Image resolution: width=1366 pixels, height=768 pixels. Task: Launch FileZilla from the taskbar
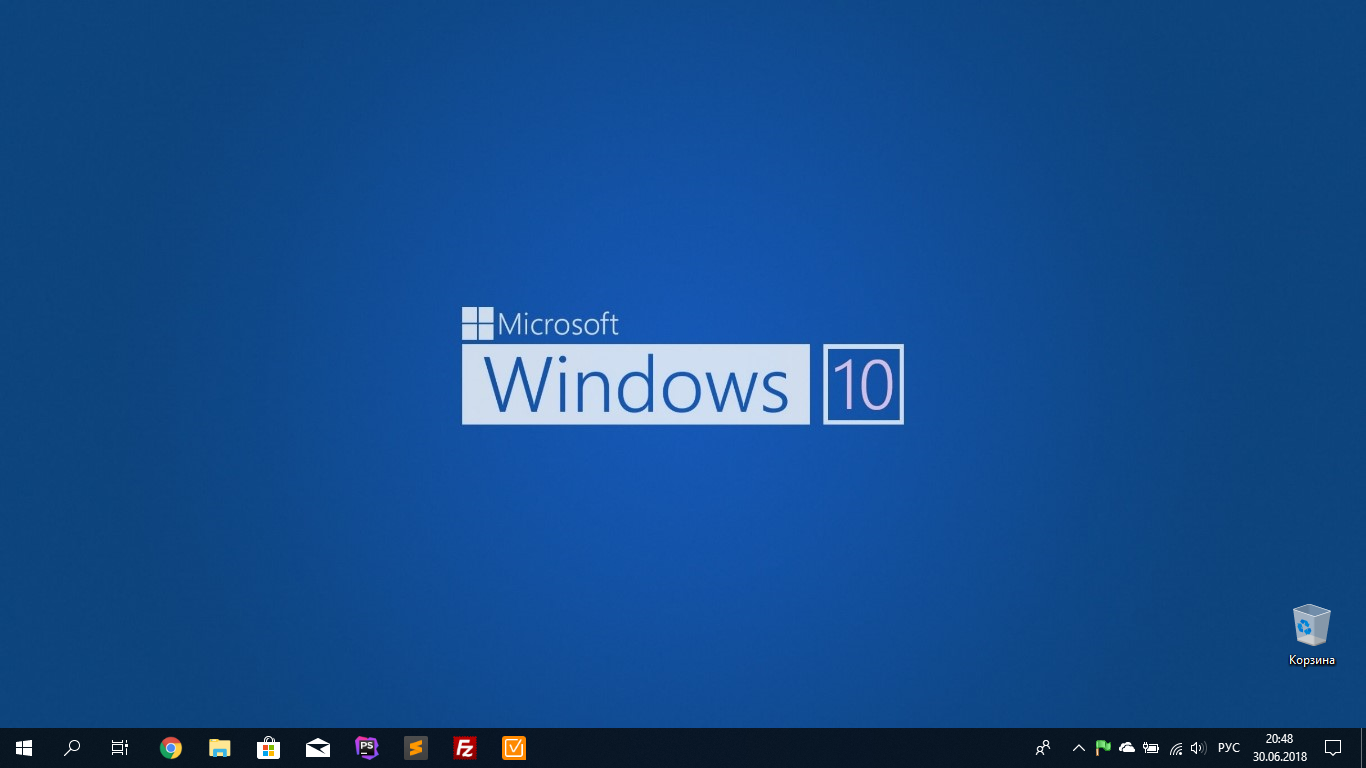tap(464, 748)
